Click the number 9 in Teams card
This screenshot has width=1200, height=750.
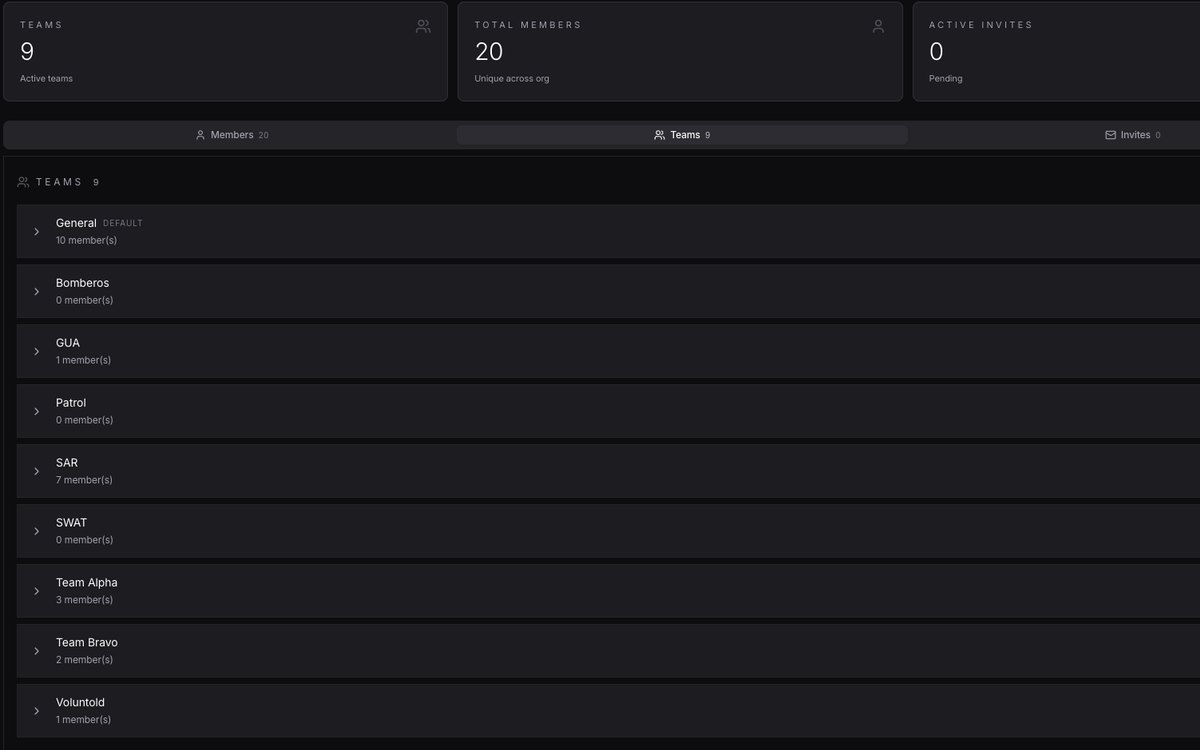point(27,51)
